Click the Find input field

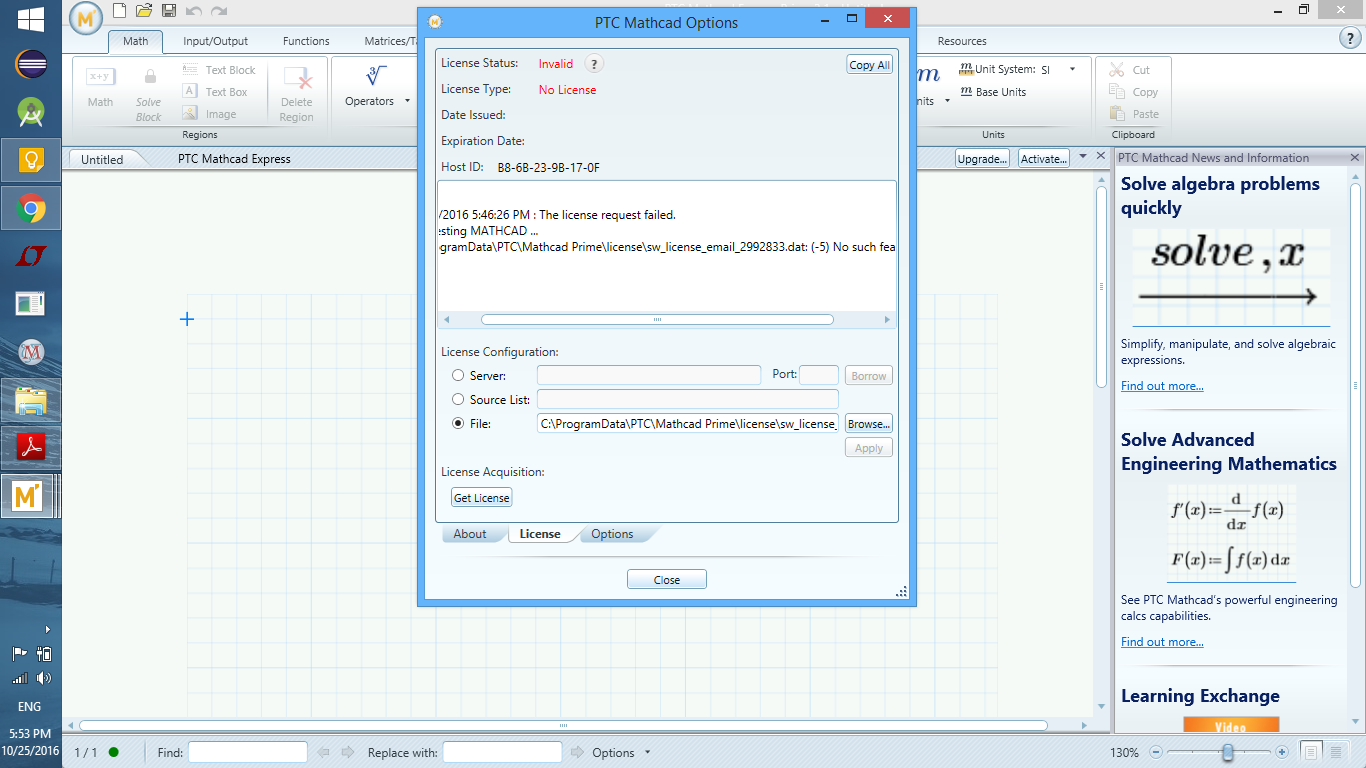pyautogui.click(x=248, y=752)
